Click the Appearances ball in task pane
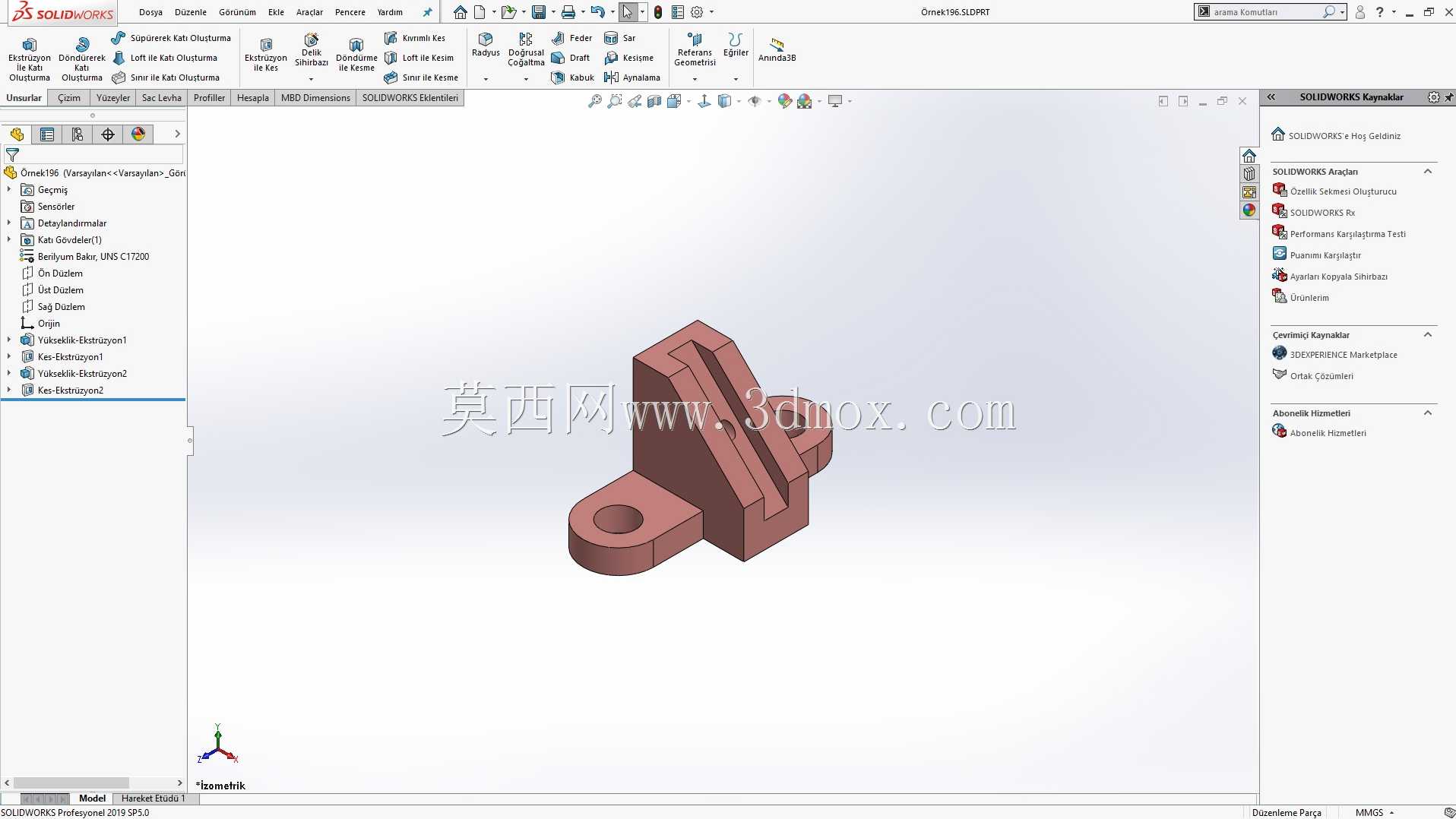The height and width of the screenshot is (819, 1456). click(x=1249, y=210)
